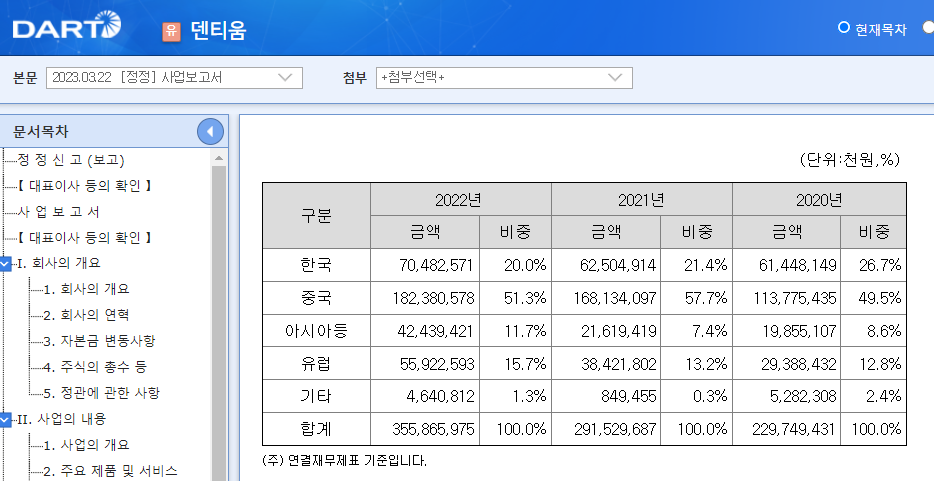The width and height of the screenshot is (934, 481).
Task: Click the 본문 field label
Action: pos(24,78)
